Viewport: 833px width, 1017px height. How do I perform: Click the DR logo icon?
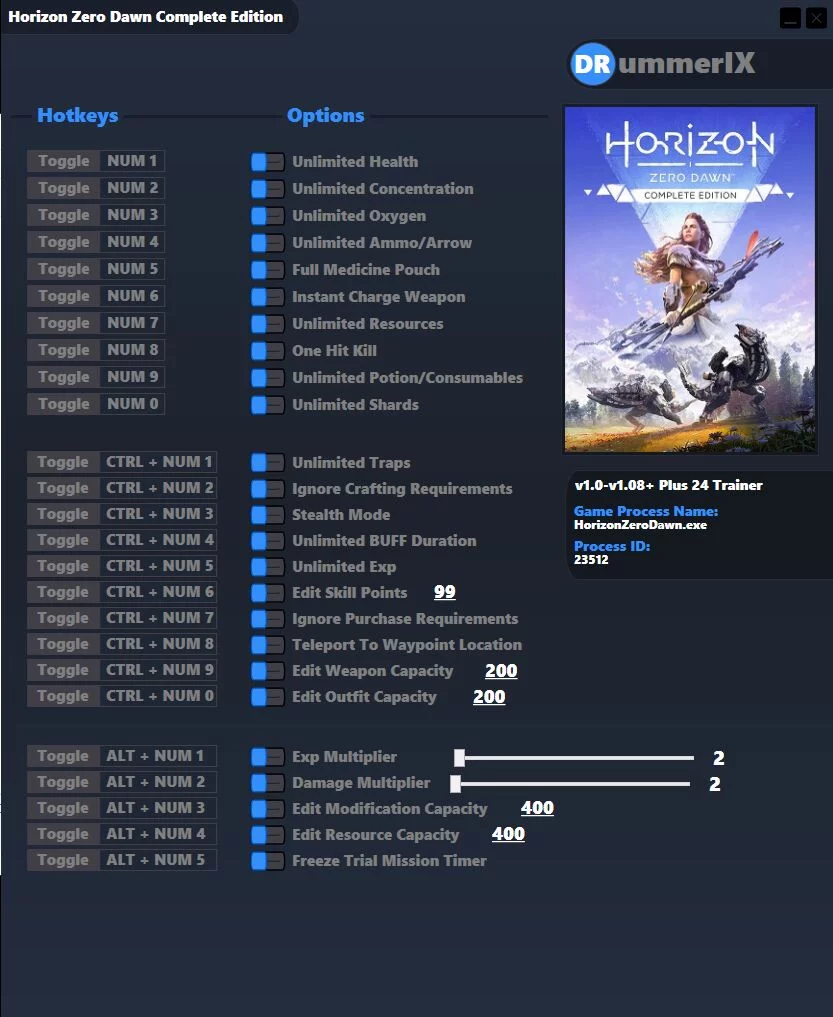592,64
